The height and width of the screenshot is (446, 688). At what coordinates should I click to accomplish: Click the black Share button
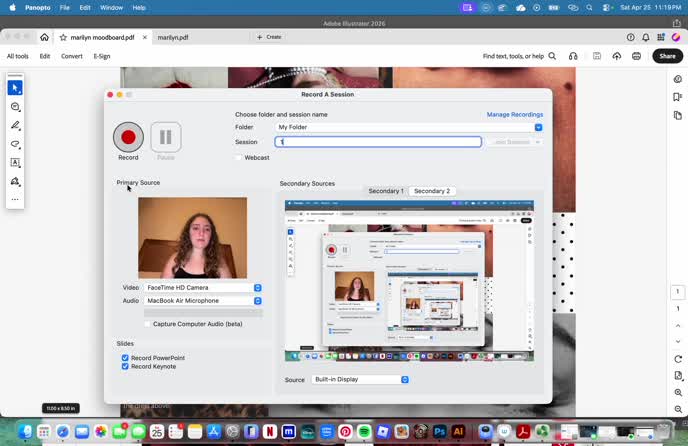point(667,56)
